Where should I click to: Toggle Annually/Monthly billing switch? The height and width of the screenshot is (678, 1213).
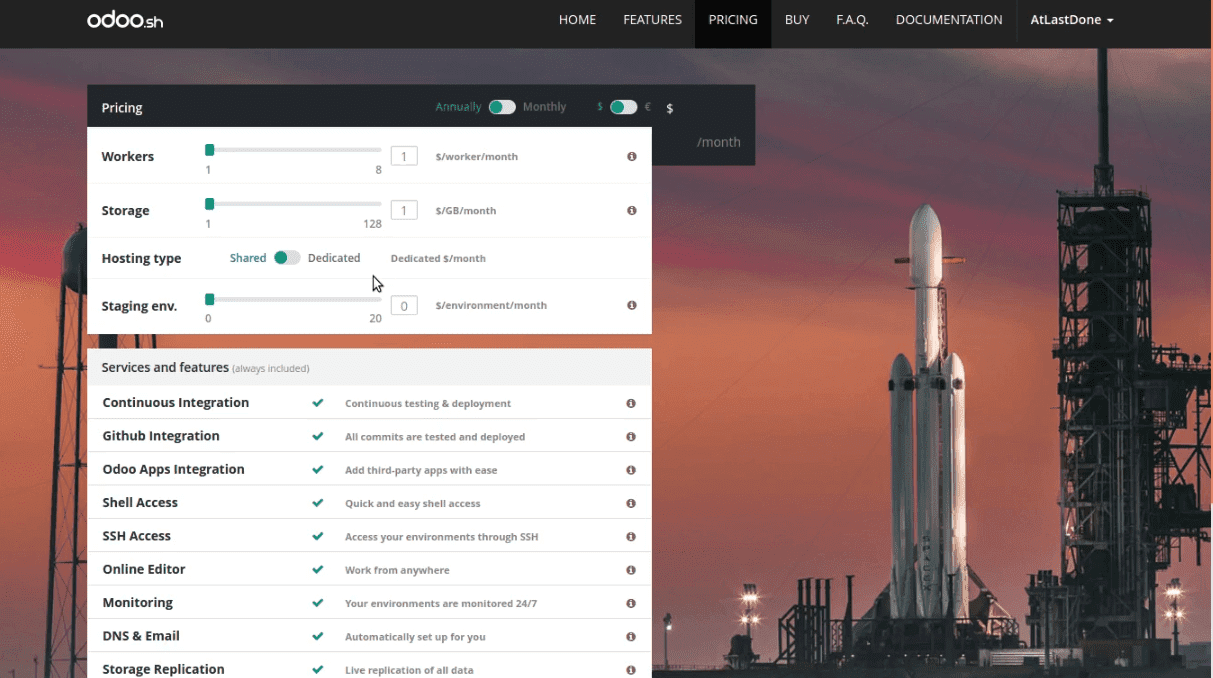502,107
